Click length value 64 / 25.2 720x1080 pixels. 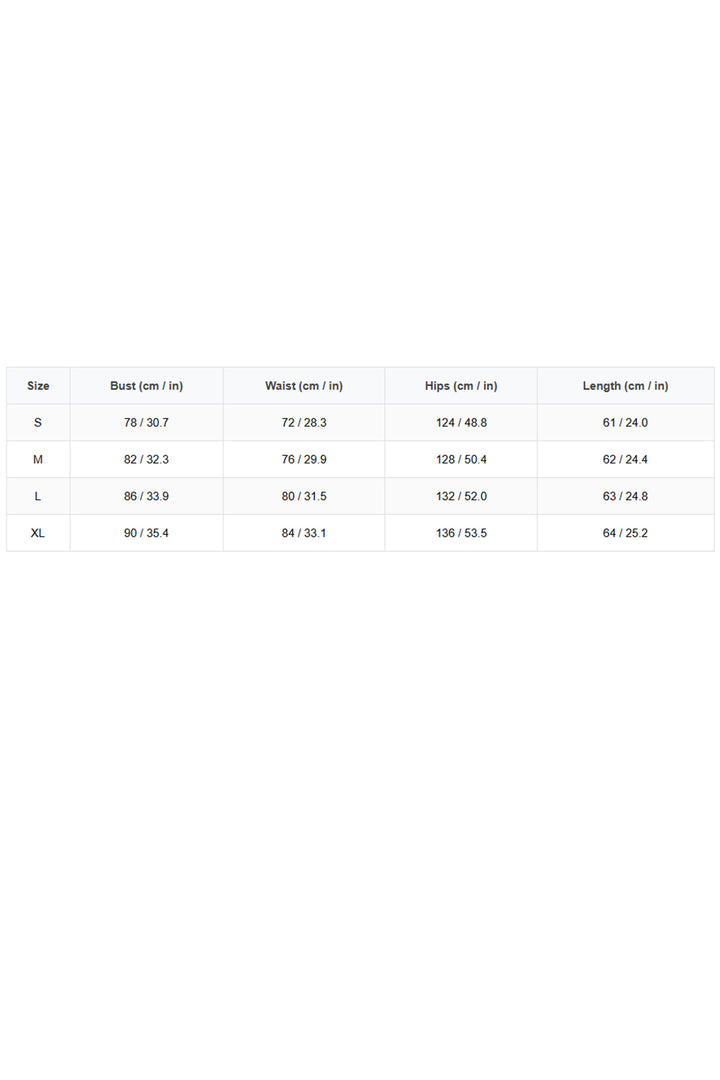click(626, 533)
